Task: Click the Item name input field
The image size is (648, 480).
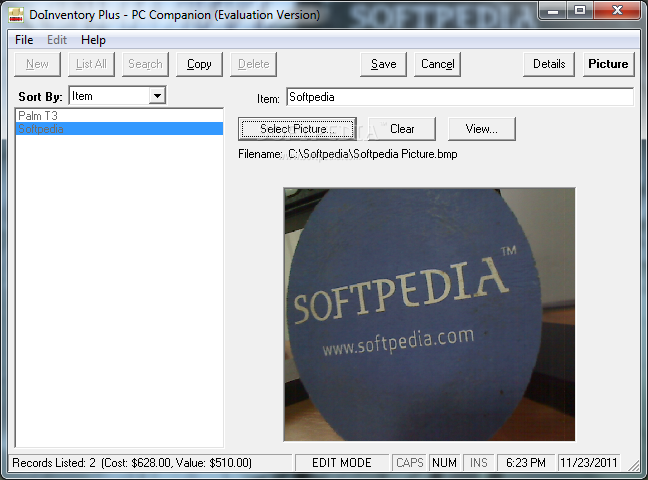Action: point(460,97)
